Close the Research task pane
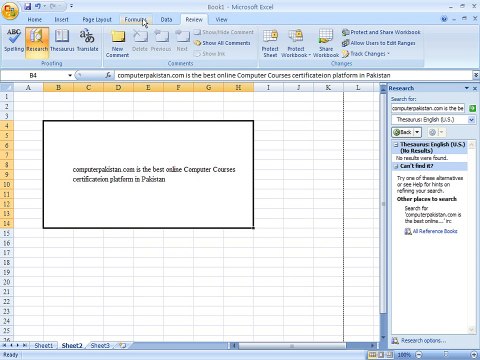This screenshot has height=360, width=480. pyautogui.click(x=475, y=88)
